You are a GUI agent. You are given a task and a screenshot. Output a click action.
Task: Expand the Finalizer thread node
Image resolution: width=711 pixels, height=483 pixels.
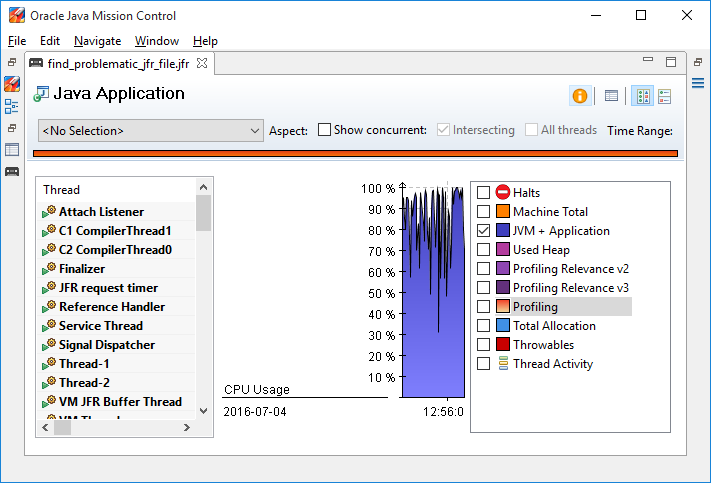(x=45, y=270)
